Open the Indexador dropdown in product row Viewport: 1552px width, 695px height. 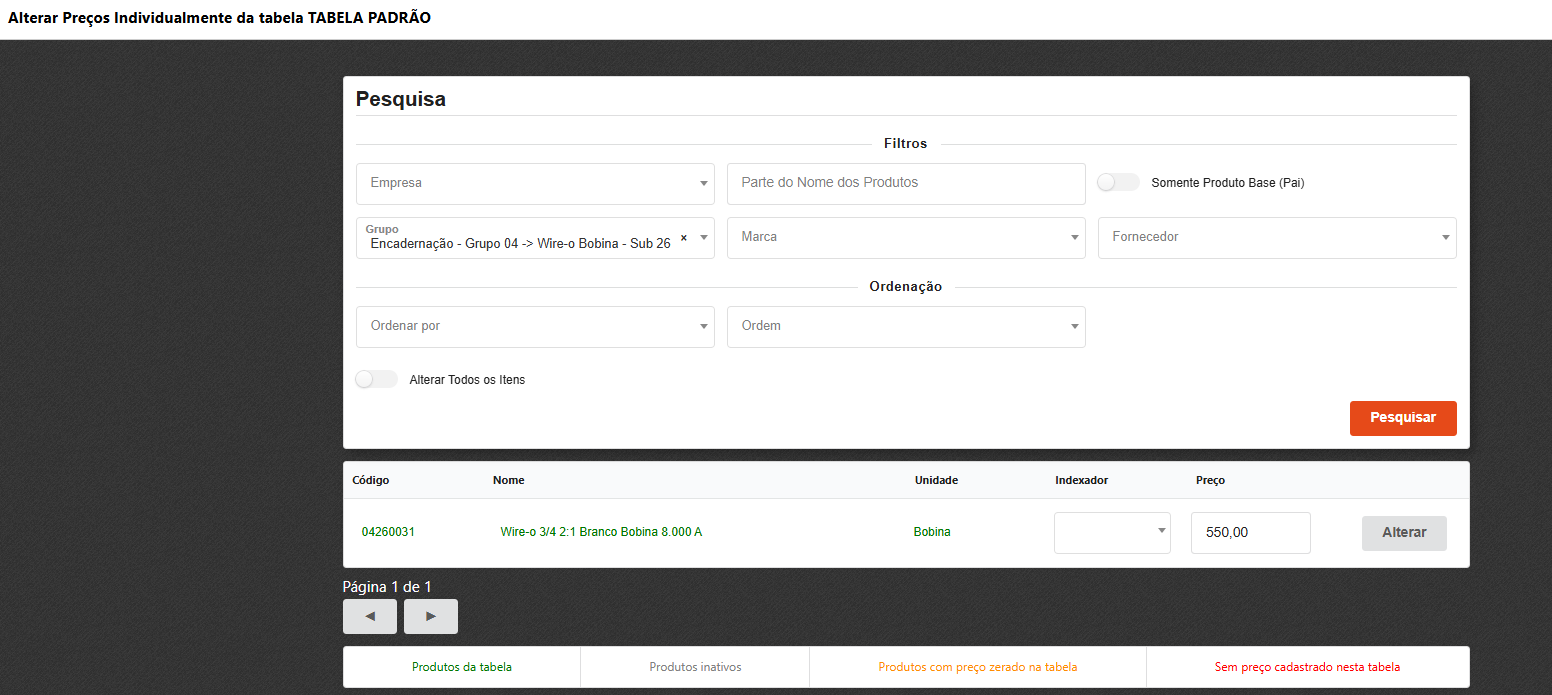1112,532
